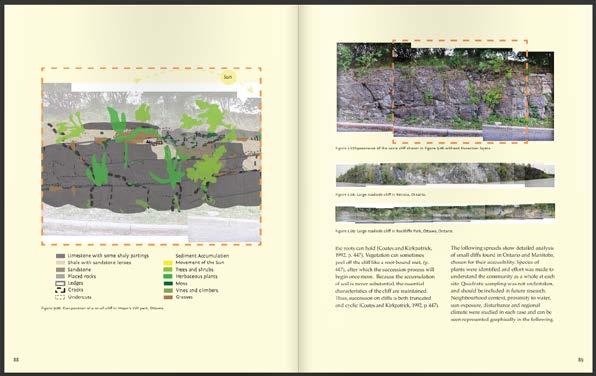Click the yellow Sun circle in diagram
Viewport: 596px width, 376px height.
pyautogui.click(x=228, y=77)
